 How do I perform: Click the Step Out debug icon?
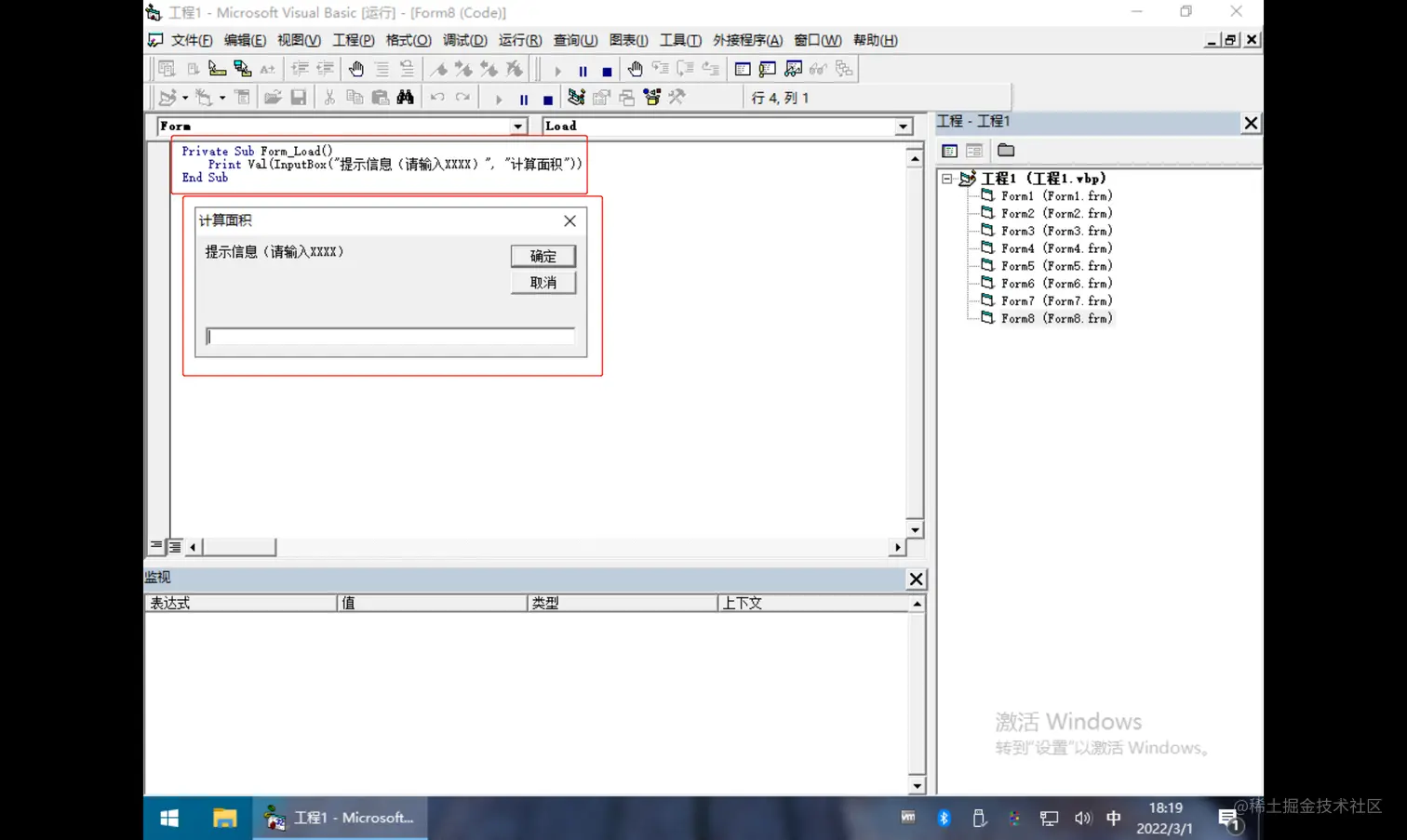click(x=710, y=69)
